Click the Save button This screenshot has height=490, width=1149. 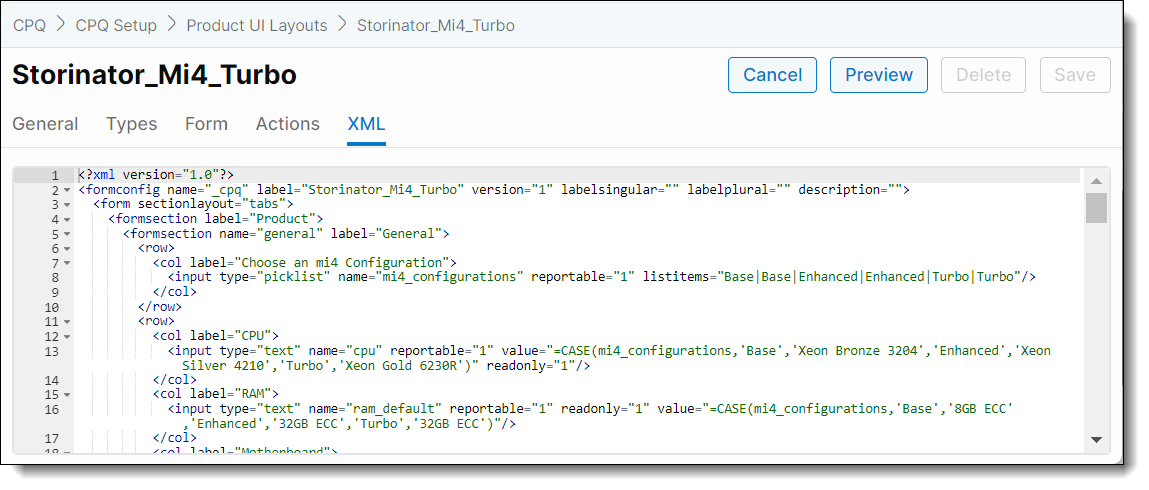1075,75
